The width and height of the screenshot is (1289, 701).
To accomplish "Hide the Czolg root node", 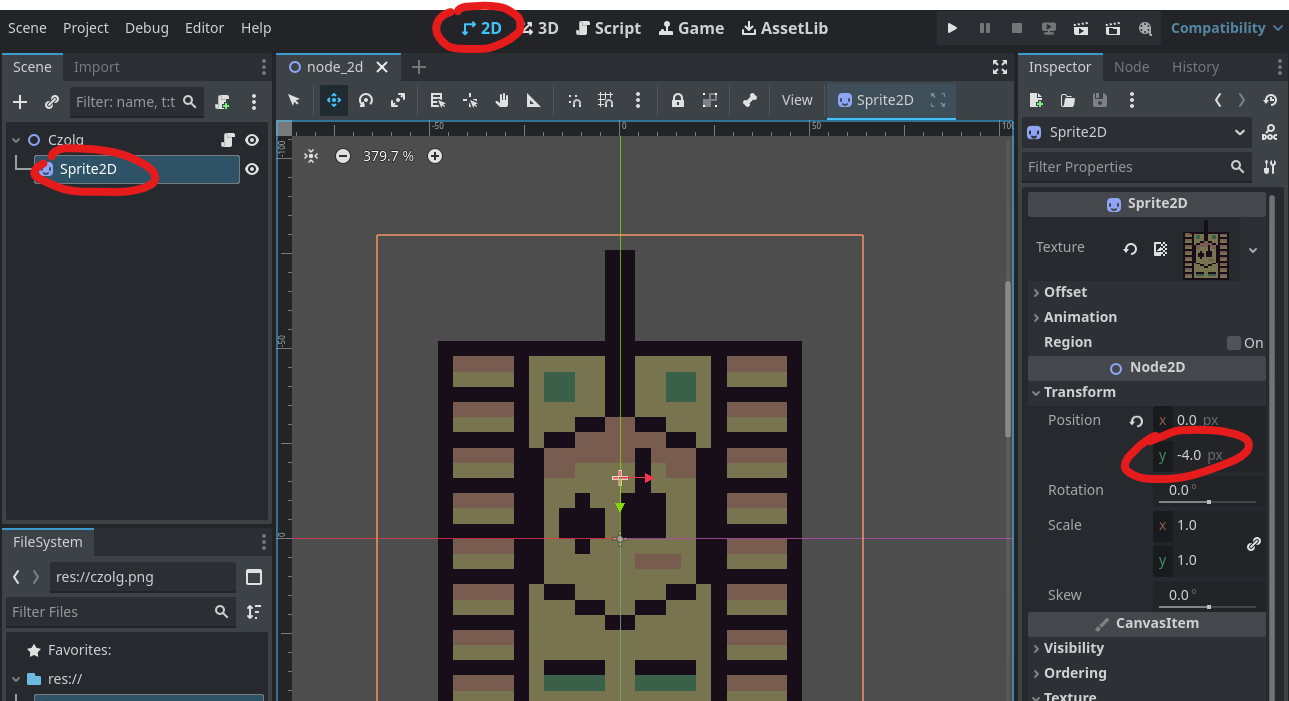I will point(252,140).
